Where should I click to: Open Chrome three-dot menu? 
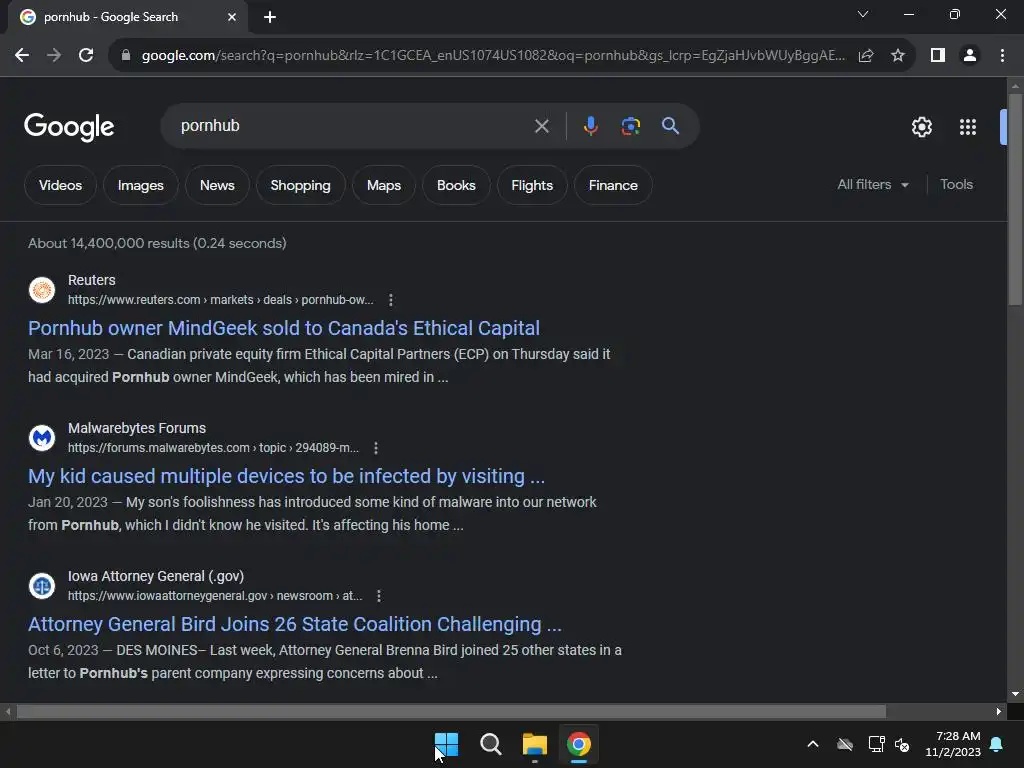[x=1002, y=56]
